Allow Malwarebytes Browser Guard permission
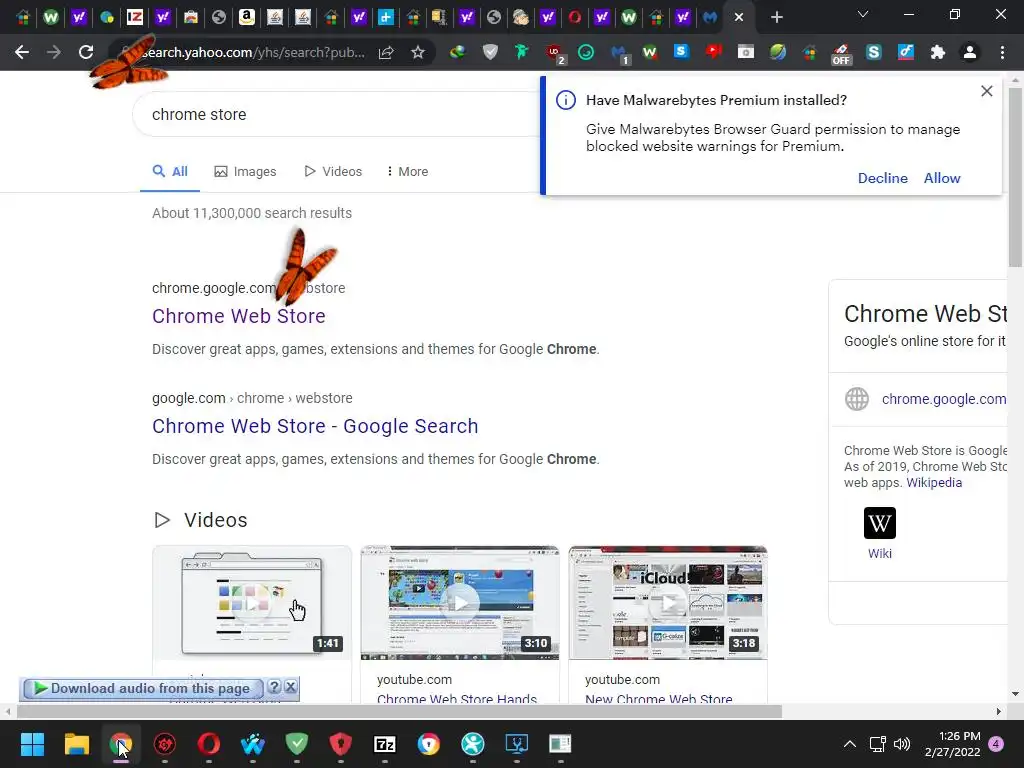The width and height of the screenshot is (1024, 768). pyautogui.click(x=942, y=178)
